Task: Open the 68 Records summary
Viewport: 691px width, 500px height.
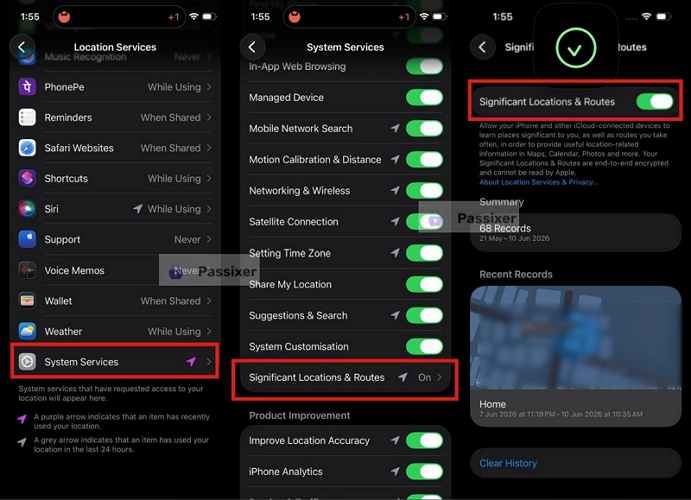Action: [x=576, y=233]
